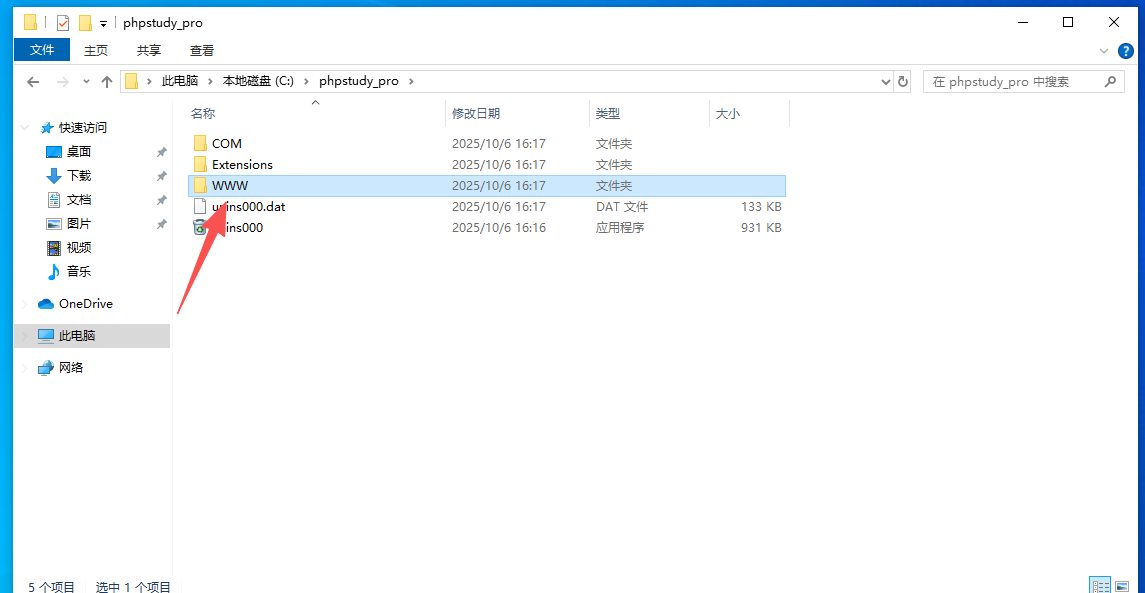1145x593 pixels.
Task: Select the unins000 application row
Action: pyautogui.click(x=487, y=228)
